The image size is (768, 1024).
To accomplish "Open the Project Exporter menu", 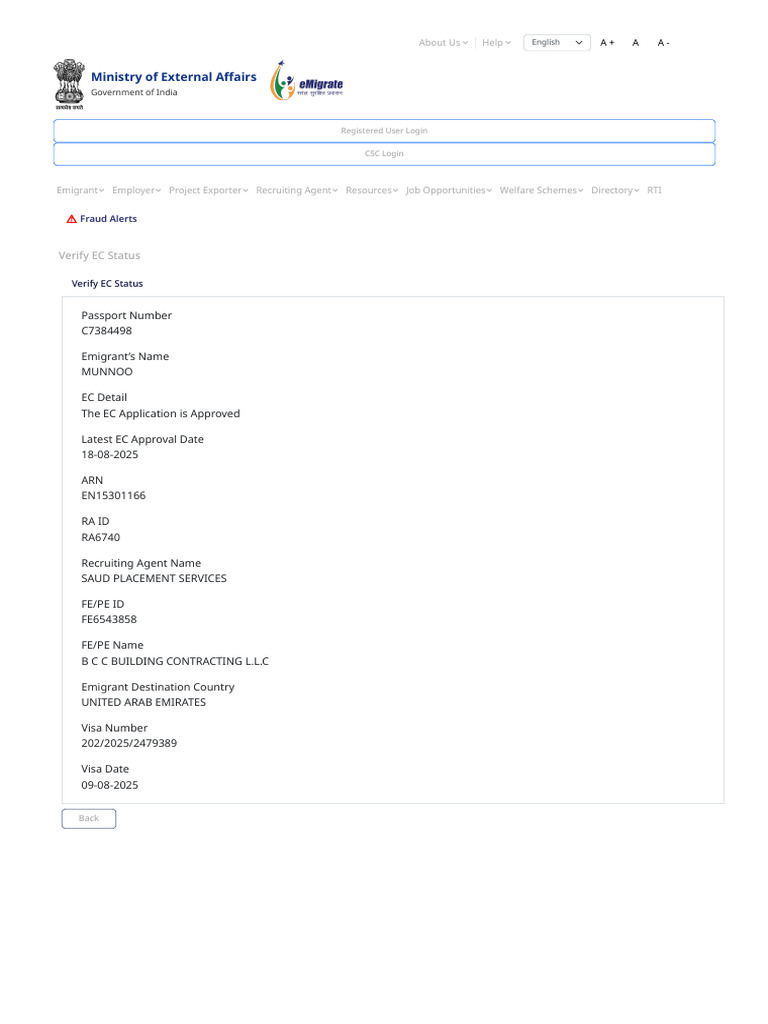I will click(x=208, y=190).
